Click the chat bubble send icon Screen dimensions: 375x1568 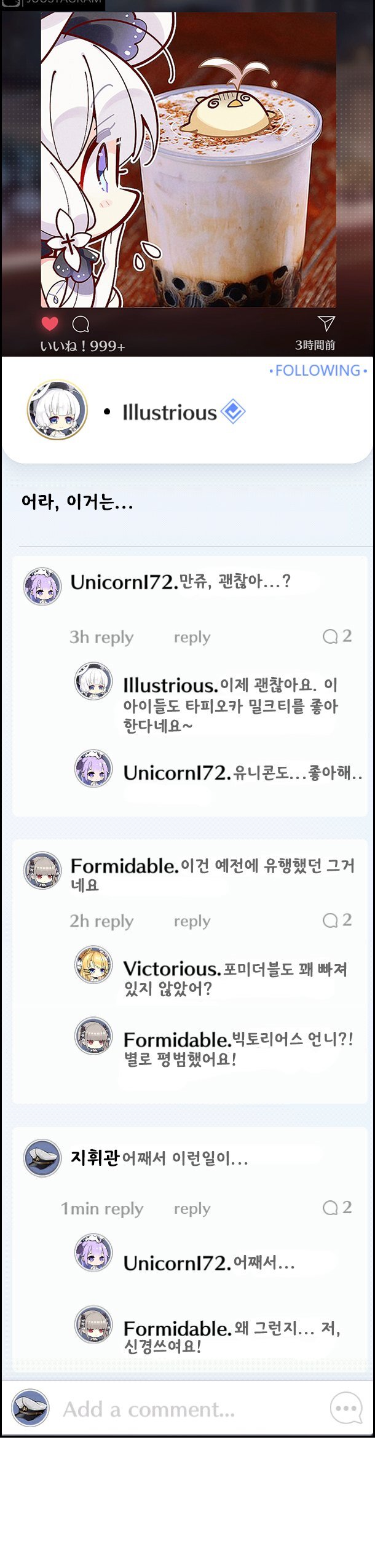click(x=346, y=1408)
